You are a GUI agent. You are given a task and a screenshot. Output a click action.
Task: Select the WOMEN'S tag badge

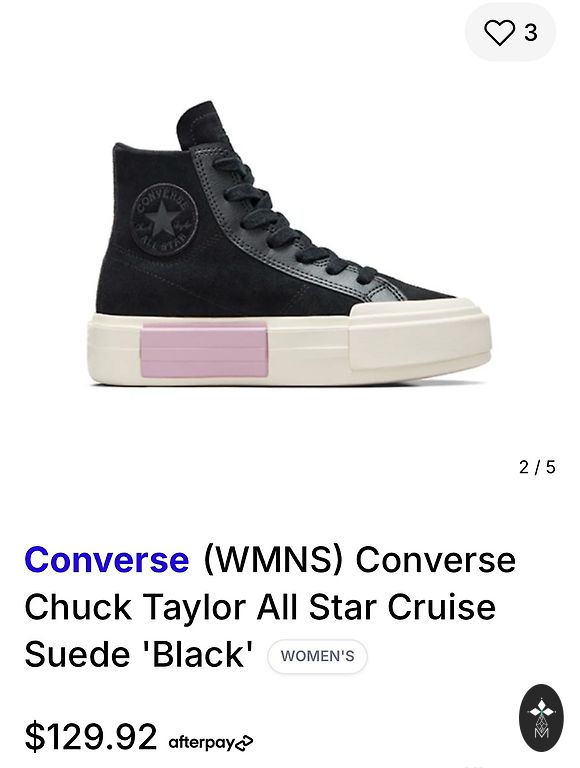[317, 656]
